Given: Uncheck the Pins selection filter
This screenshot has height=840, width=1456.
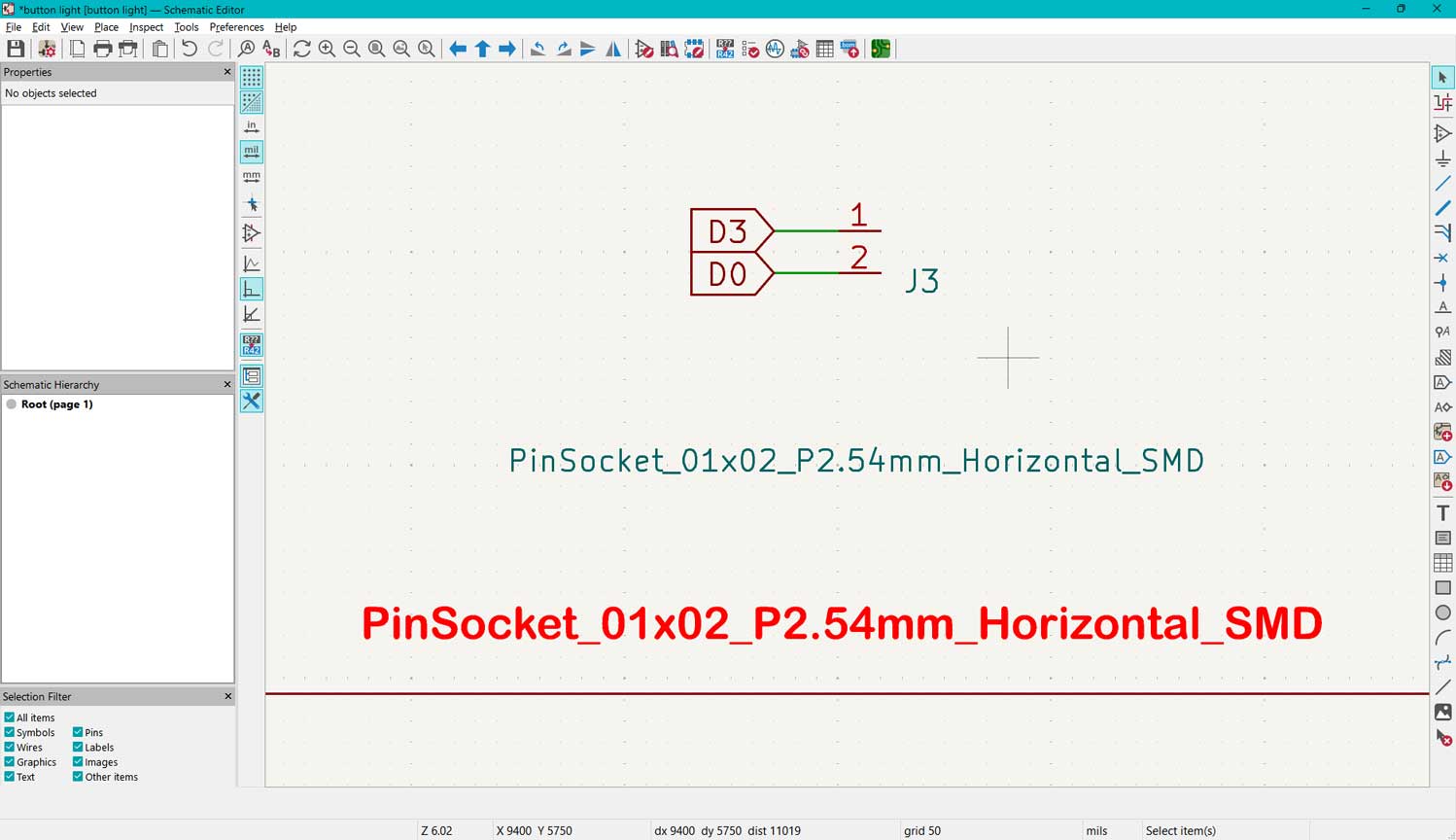Looking at the screenshot, I should coord(78,732).
